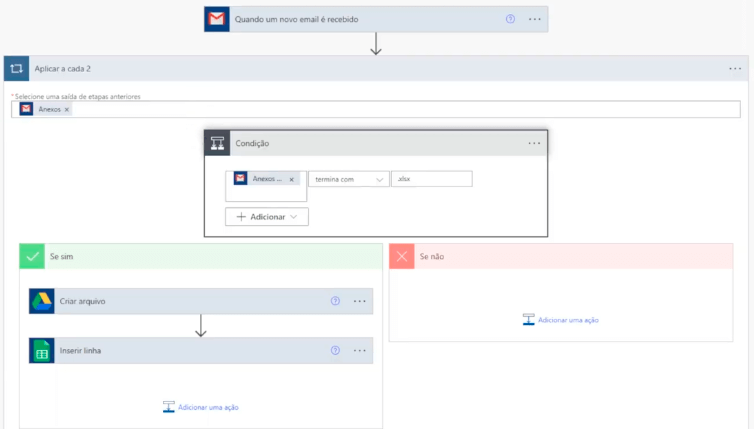
Task: Open the ellipsis menu of Aplicar a cada 2
Action: pos(735,69)
